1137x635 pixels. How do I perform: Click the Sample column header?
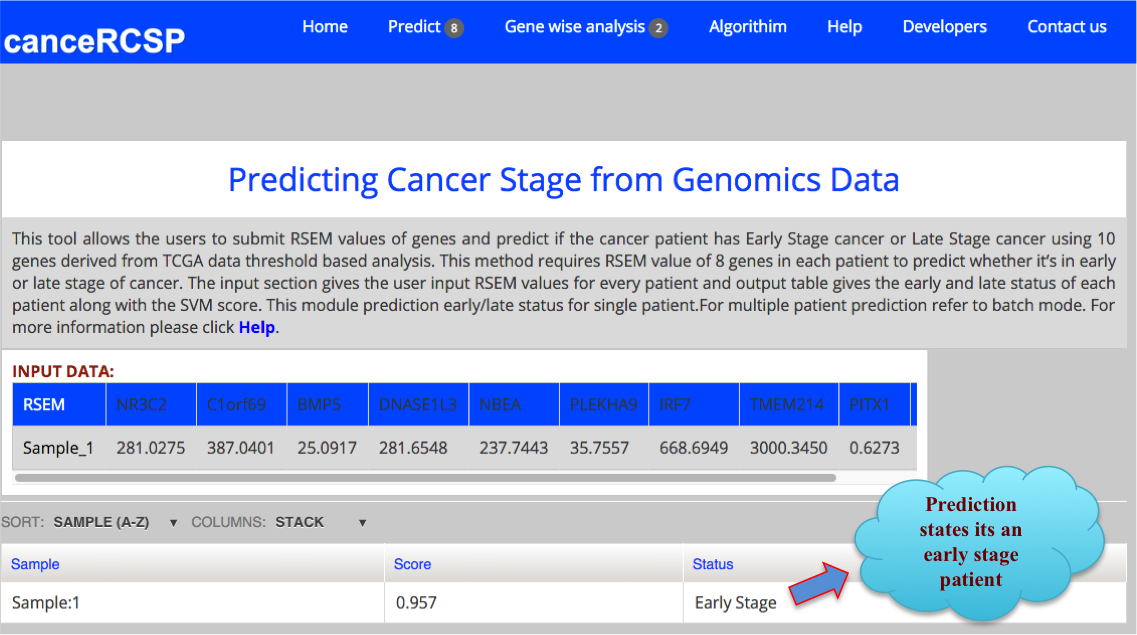pos(35,564)
